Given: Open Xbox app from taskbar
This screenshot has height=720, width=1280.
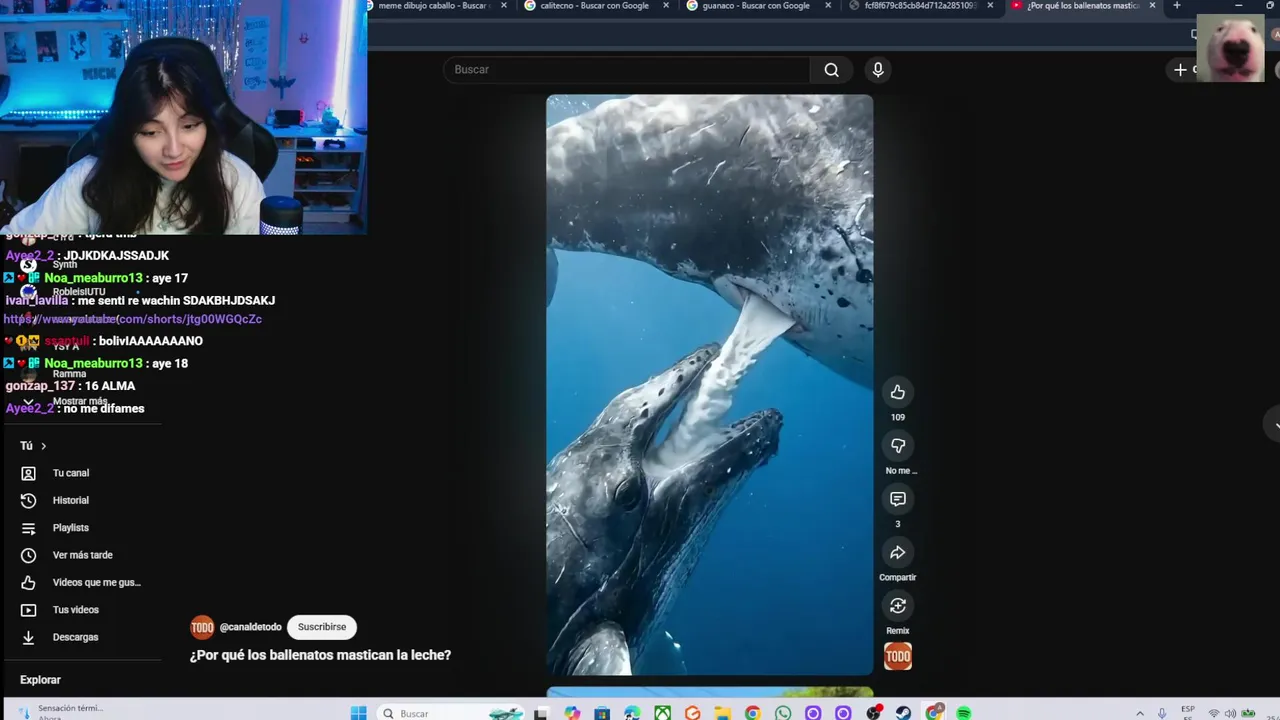Looking at the screenshot, I should pos(662,713).
